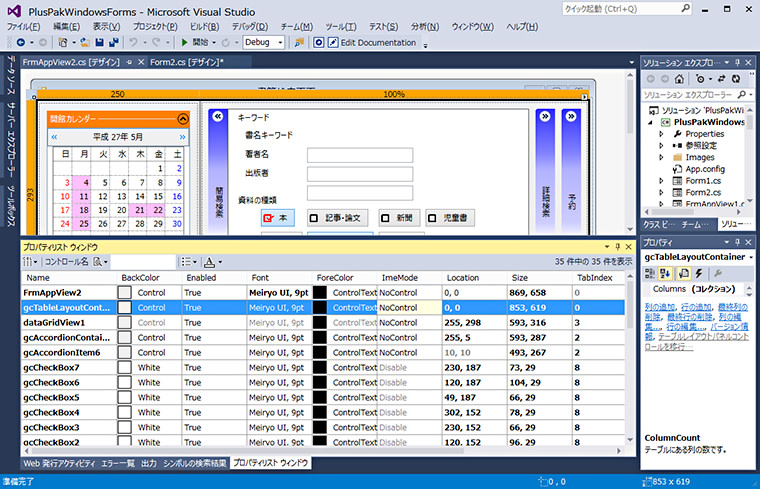Click BackColor swatch for gcCheckBox7 row
Screen dimensions: 760x489
pos(125,367)
